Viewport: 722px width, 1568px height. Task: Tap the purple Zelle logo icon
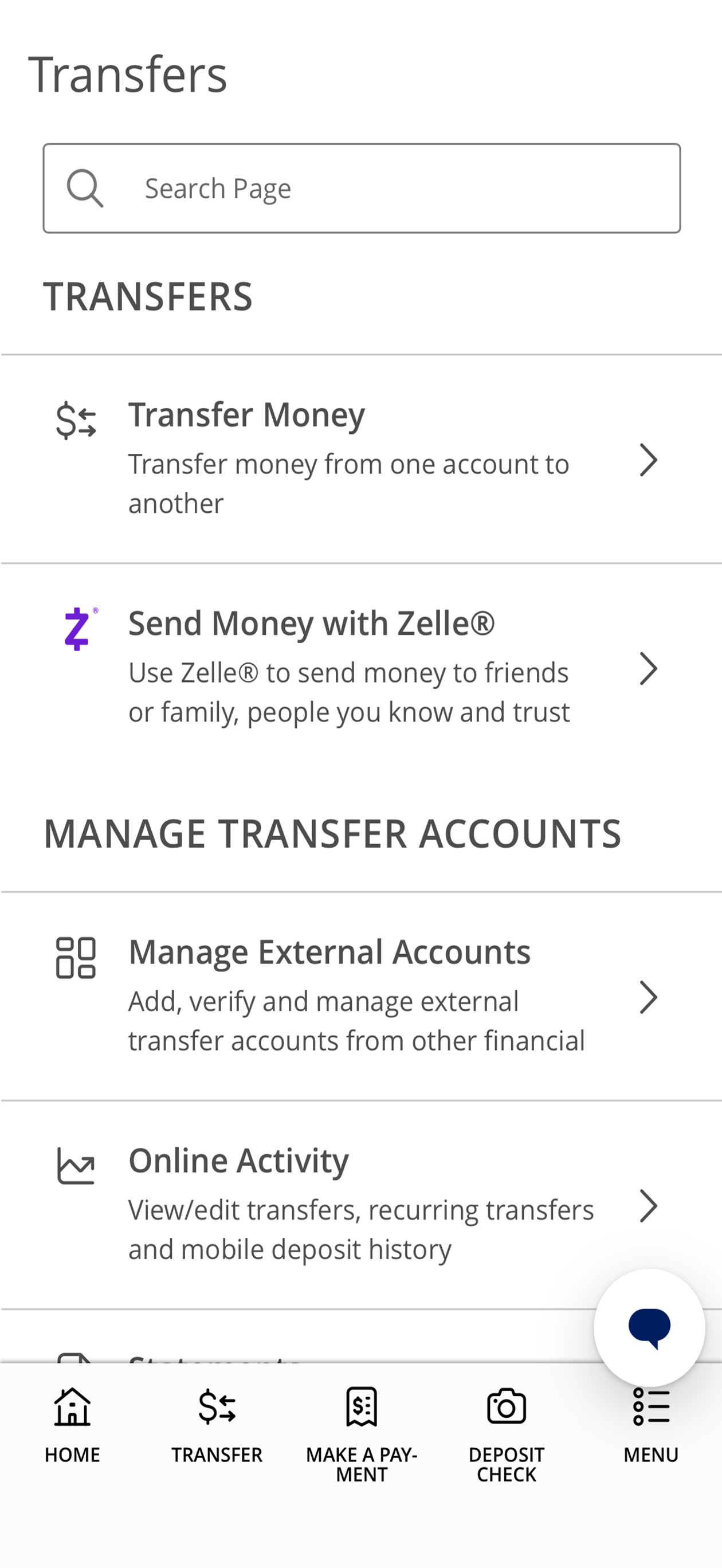[80, 629]
